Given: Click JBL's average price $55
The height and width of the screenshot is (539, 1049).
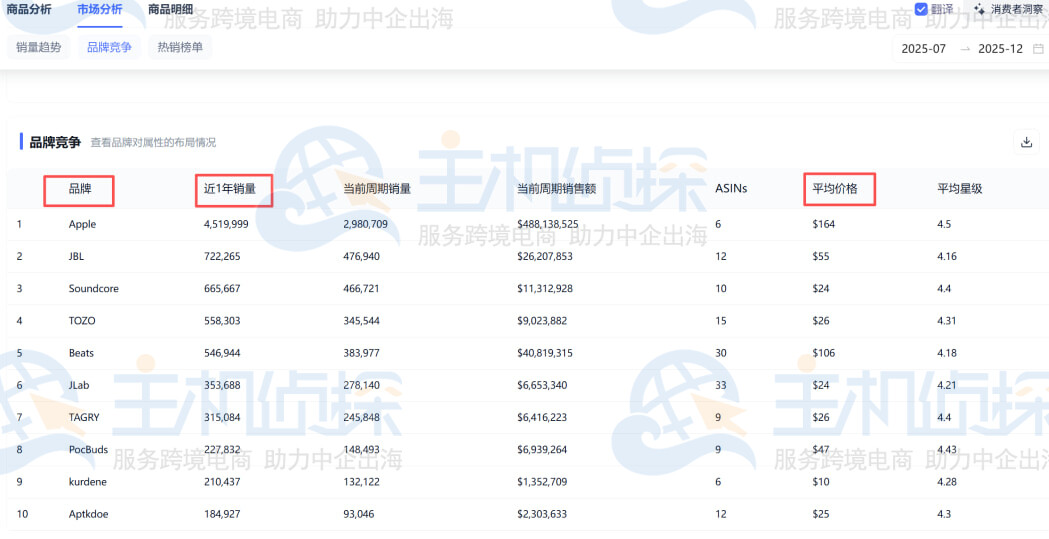Looking at the screenshot, I should 821,257.
